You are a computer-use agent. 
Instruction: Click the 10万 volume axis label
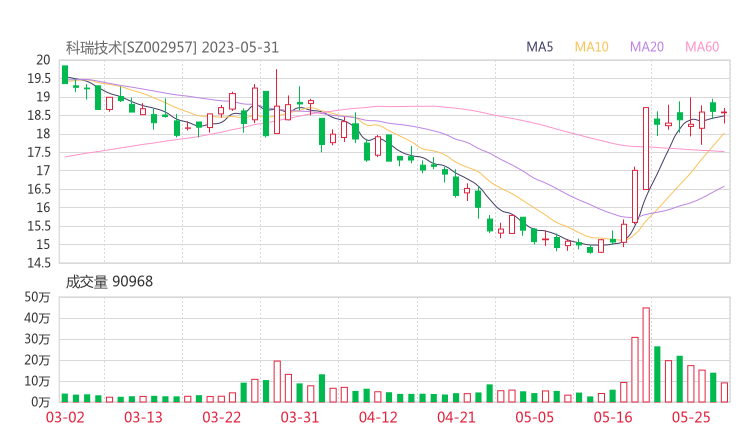37,381
